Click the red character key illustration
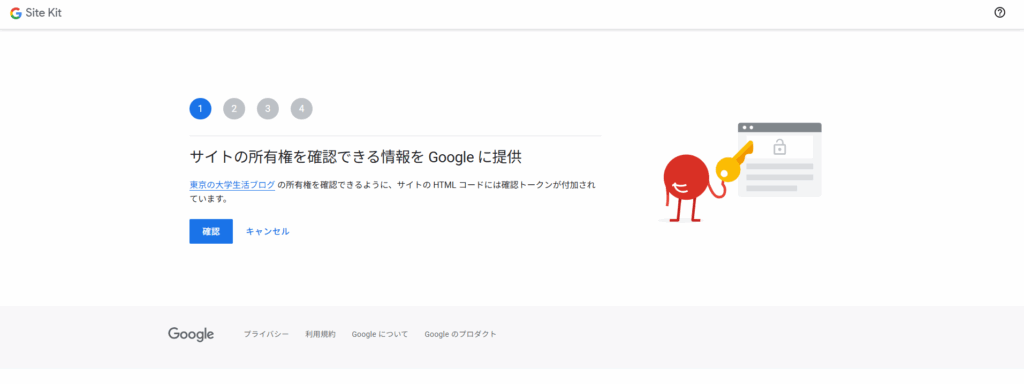Image resolution: width=1024 pixels, height=384 pixels. click(739, 173)
